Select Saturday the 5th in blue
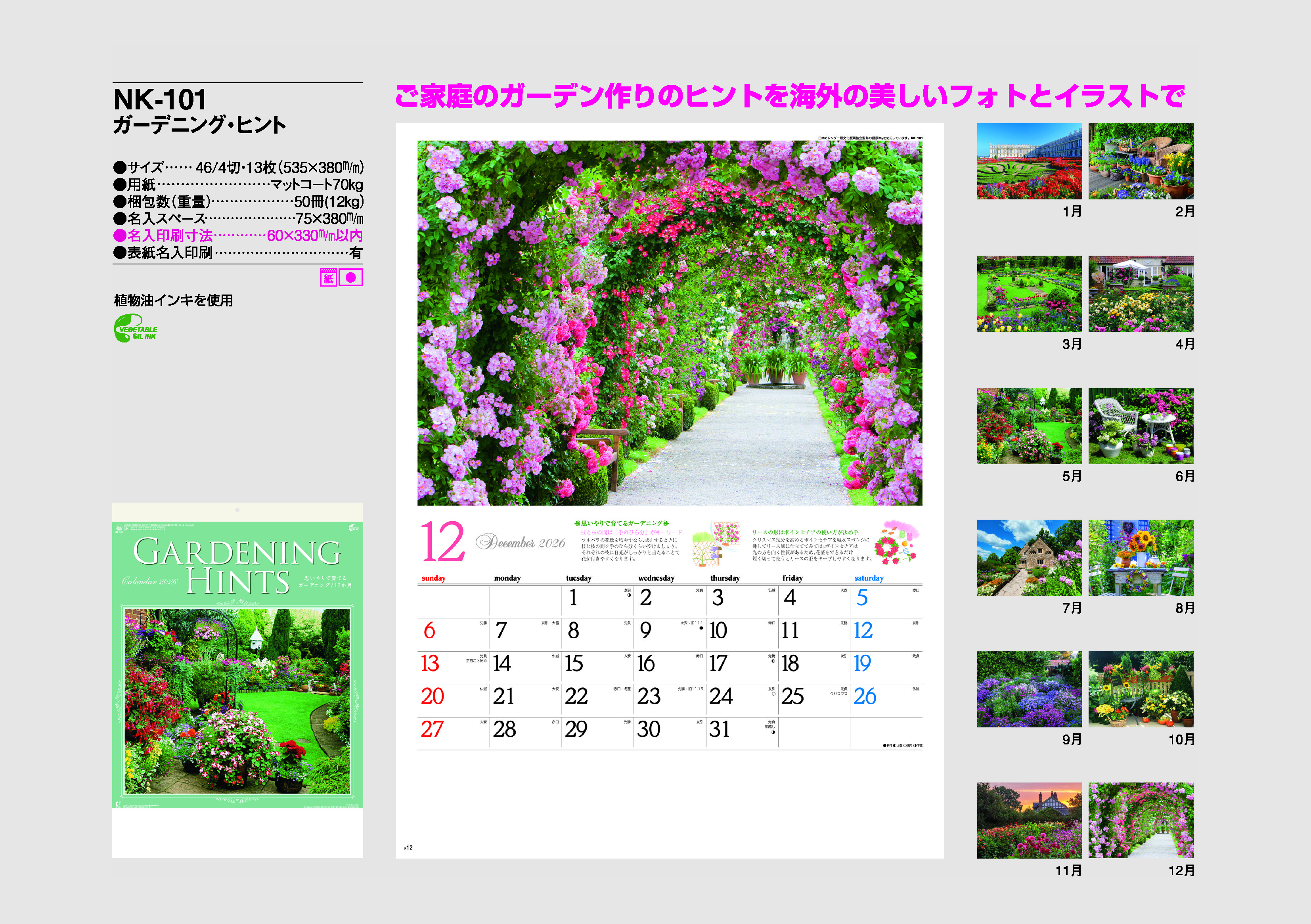Image resolution: width=1311 pixels, height=924 pixels. coord(861,598)
